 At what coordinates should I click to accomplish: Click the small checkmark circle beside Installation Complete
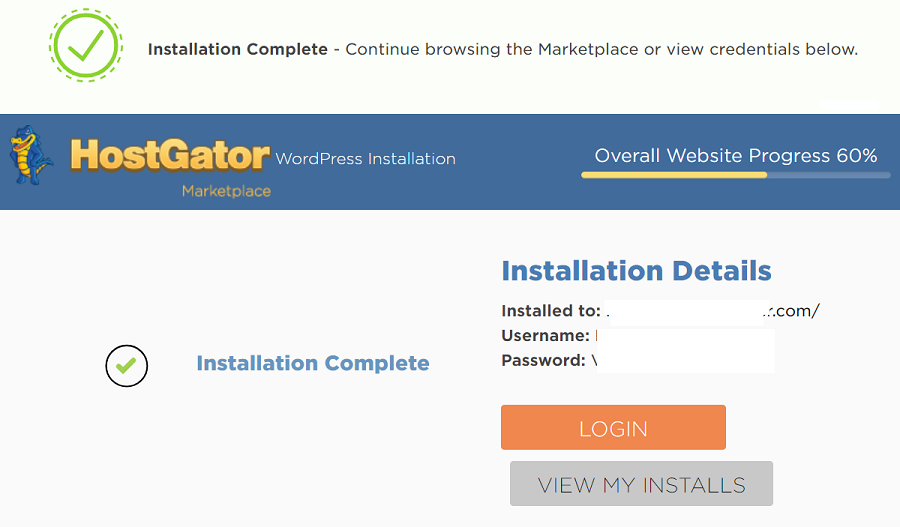coord(126,366)
